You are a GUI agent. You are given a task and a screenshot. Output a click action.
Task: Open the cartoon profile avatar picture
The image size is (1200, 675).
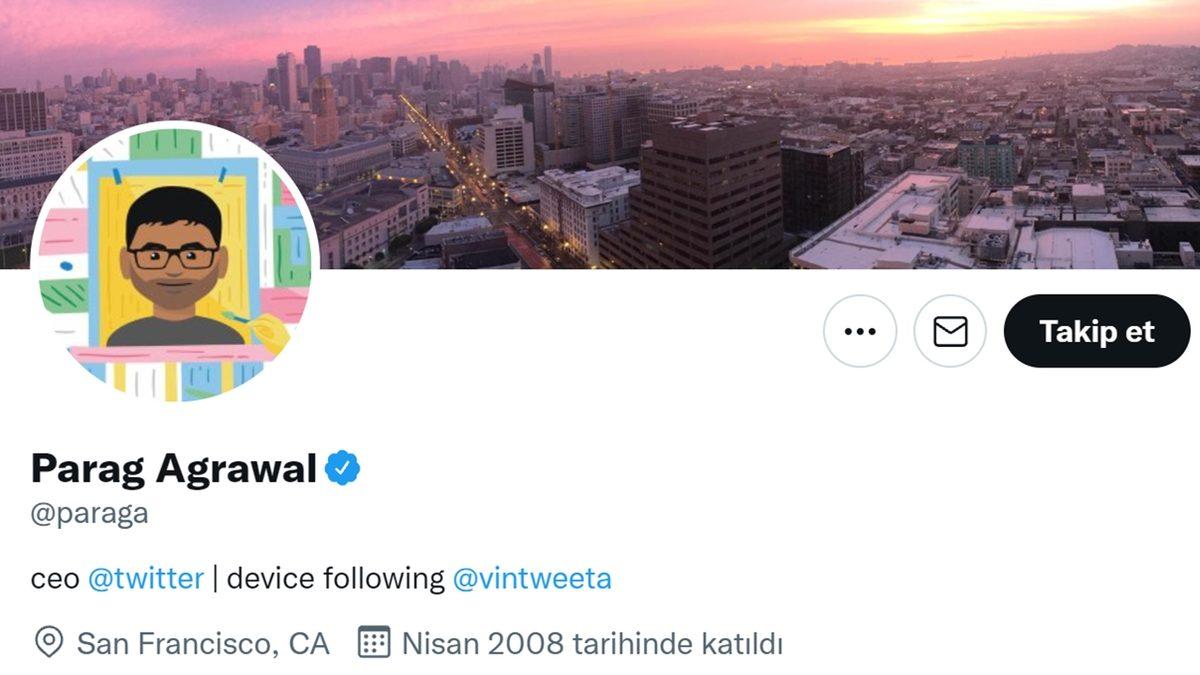pos(175,262)
